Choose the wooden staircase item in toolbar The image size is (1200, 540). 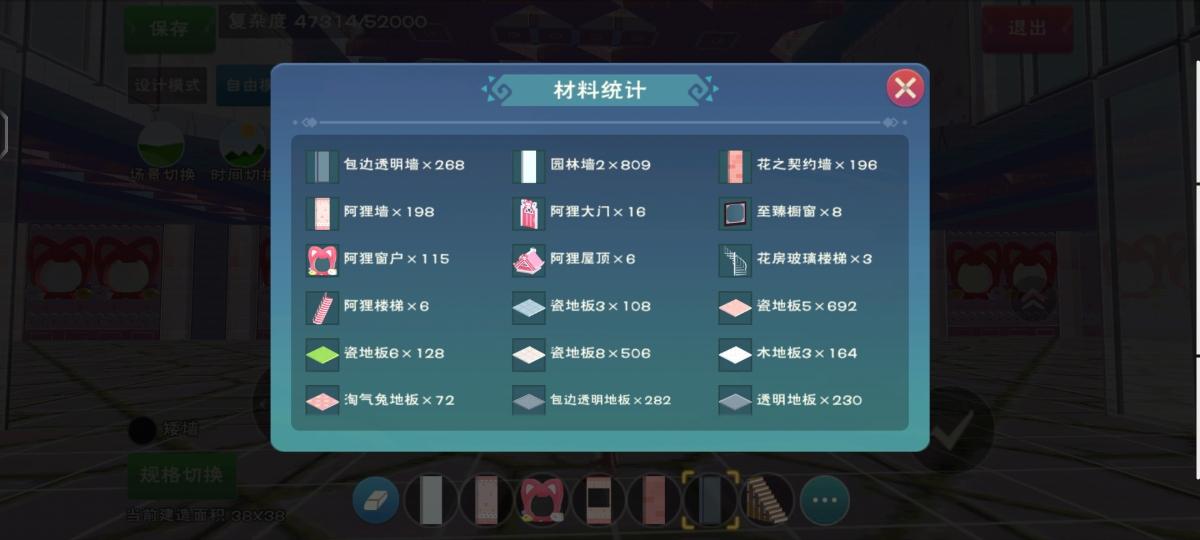click(x=769, y=500)
